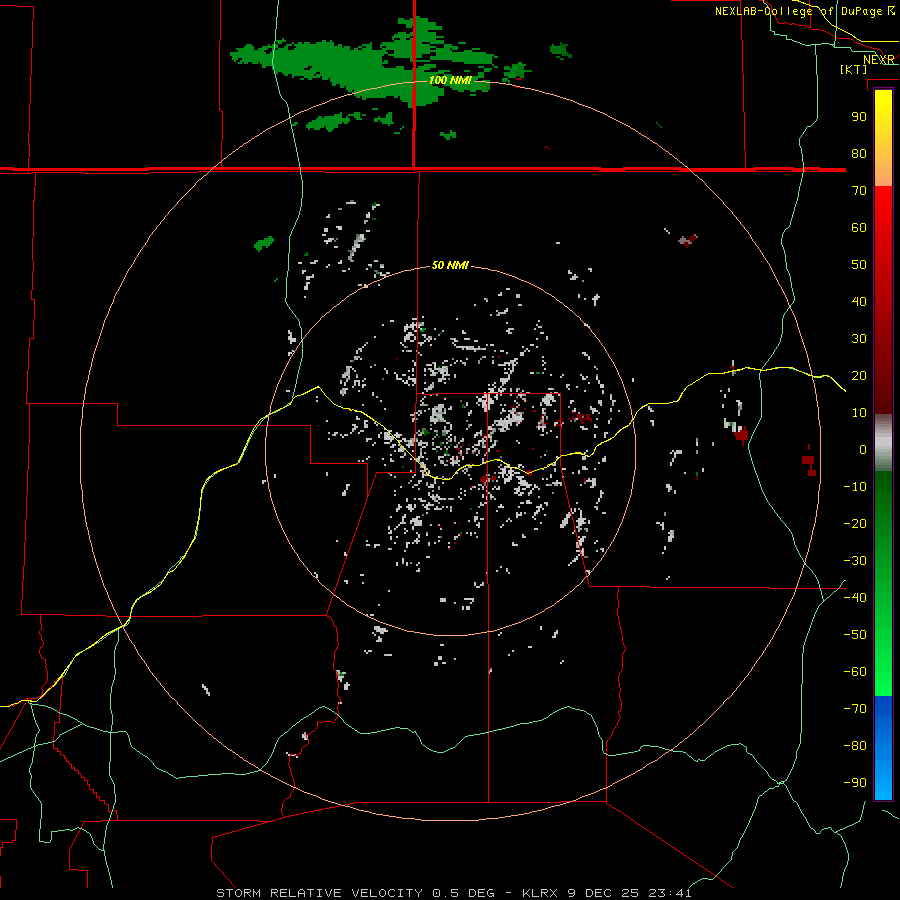Select the 50 NMI range ring label

pyautogui.click(x=450, y=265)
